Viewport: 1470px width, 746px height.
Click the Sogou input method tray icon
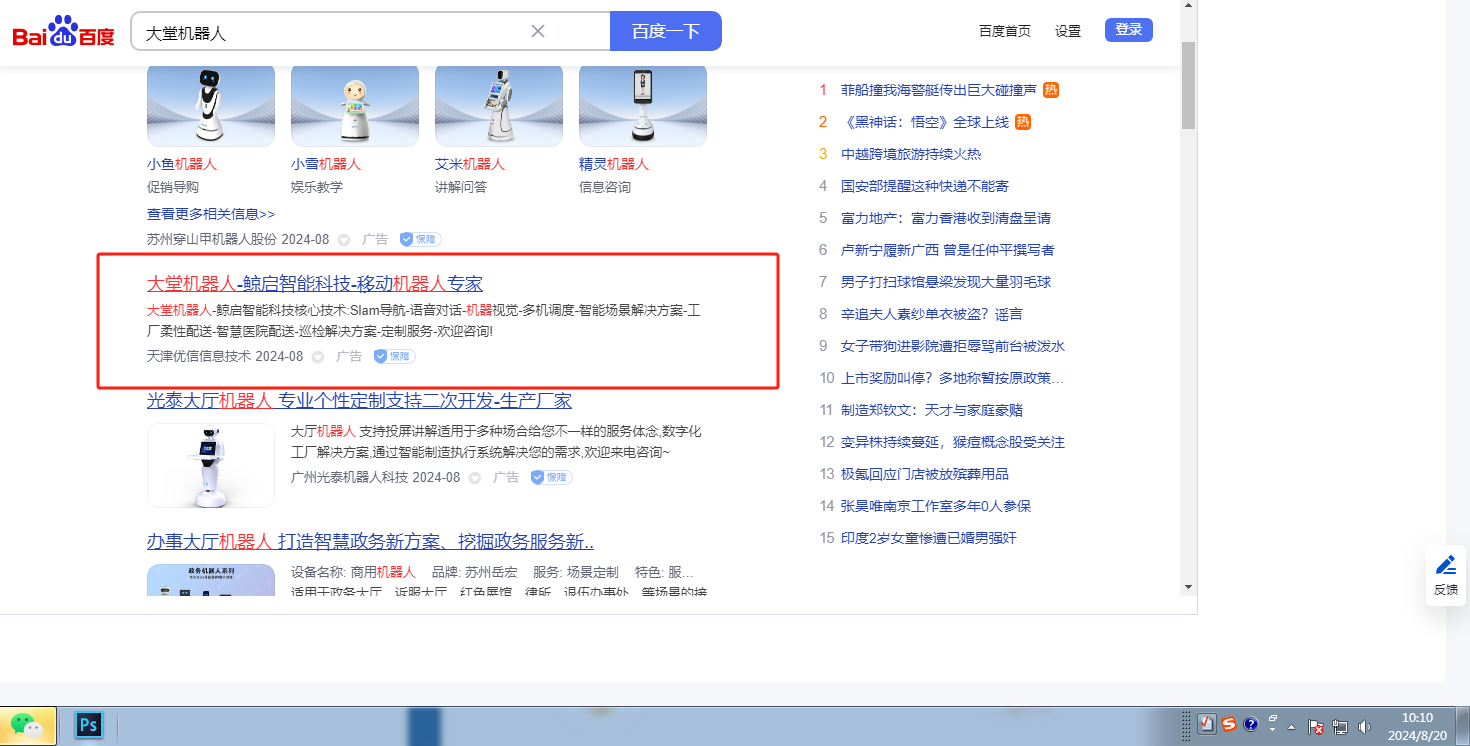pos(1229,724)
